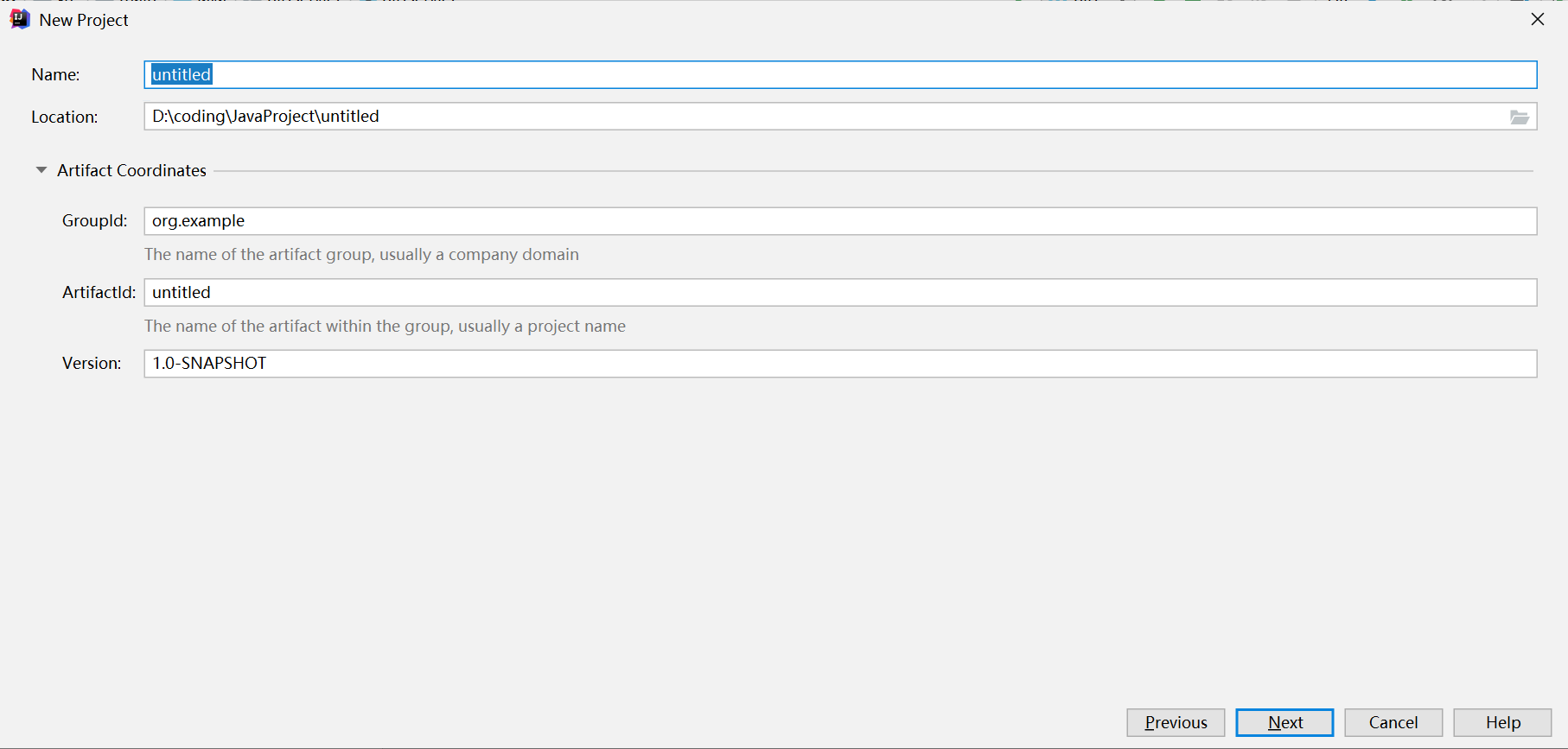Proceed by pressing Next
Viewport: 1568px width, 749px height.
click(x=1284, y=722)
